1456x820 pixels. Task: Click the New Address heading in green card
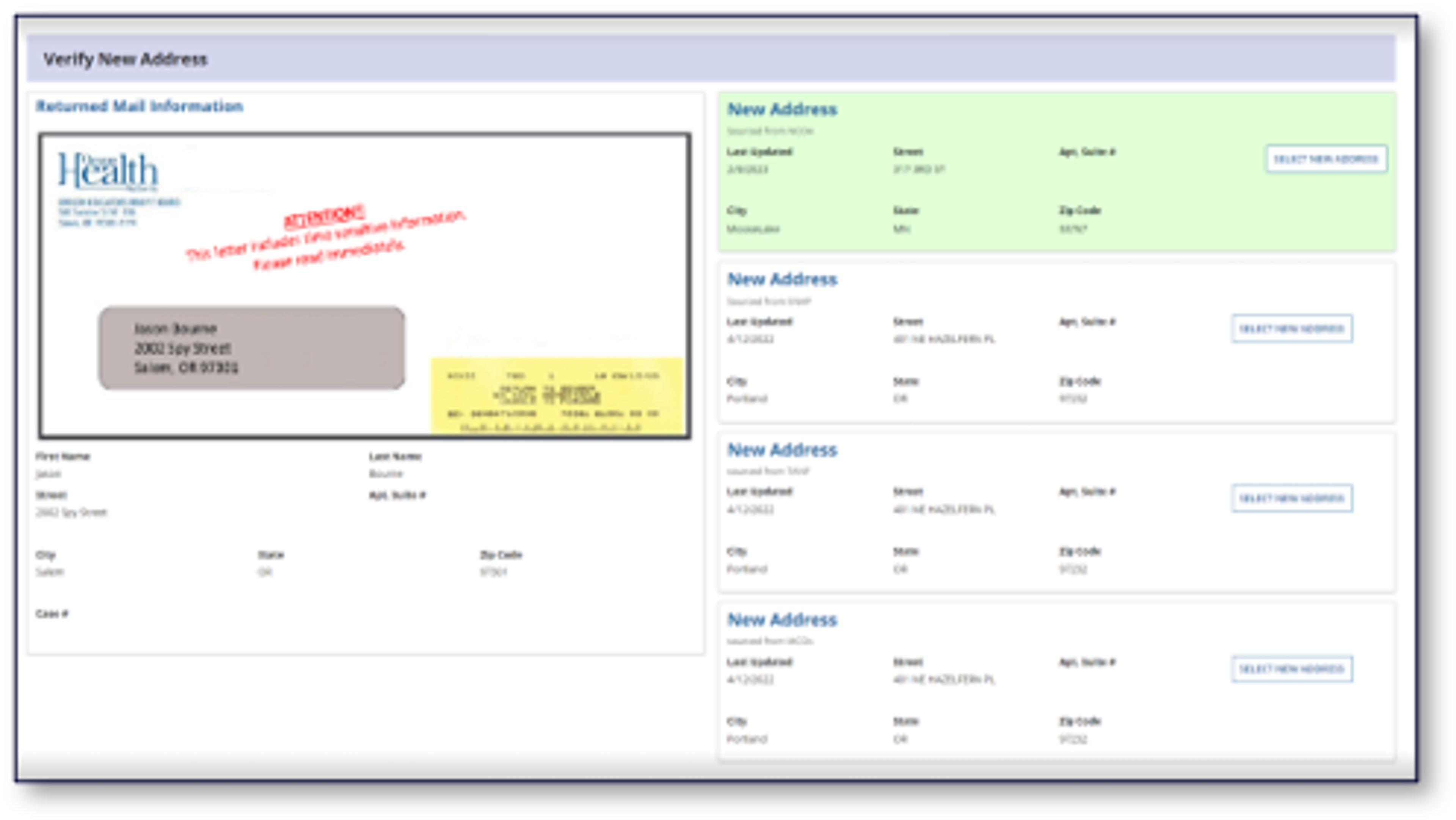click(782, 109)
